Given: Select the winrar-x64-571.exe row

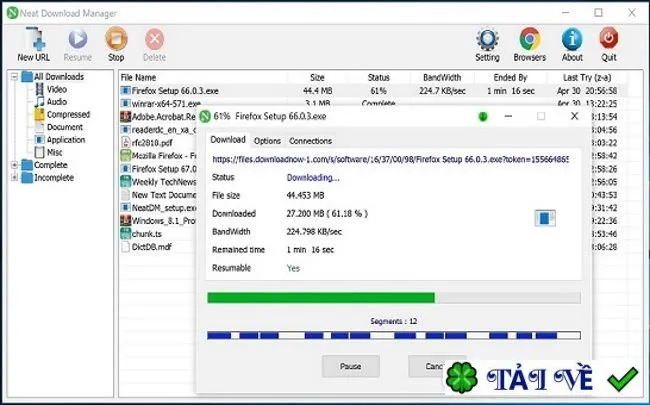Looking at the screenshot, I should coord(373,102).
